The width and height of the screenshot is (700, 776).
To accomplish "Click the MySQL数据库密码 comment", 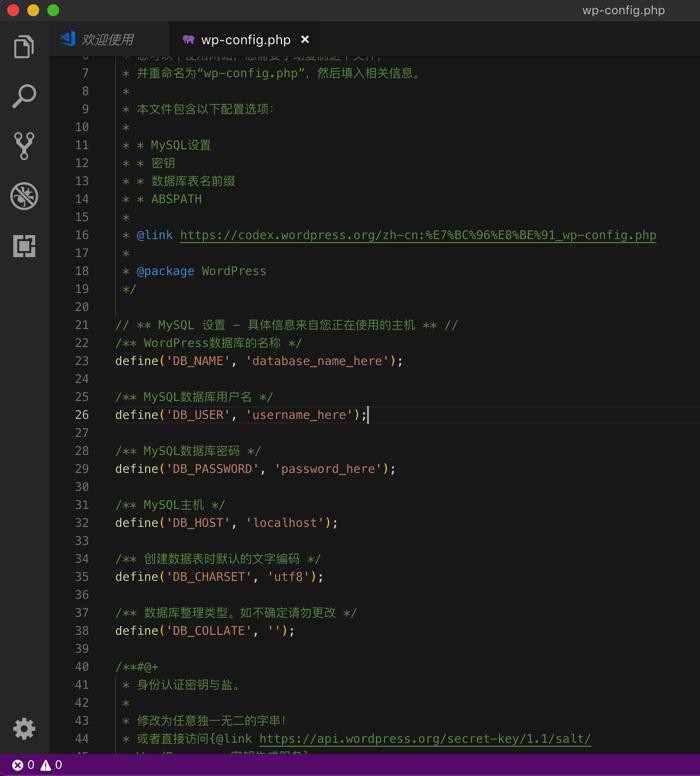I will point(188,451).
